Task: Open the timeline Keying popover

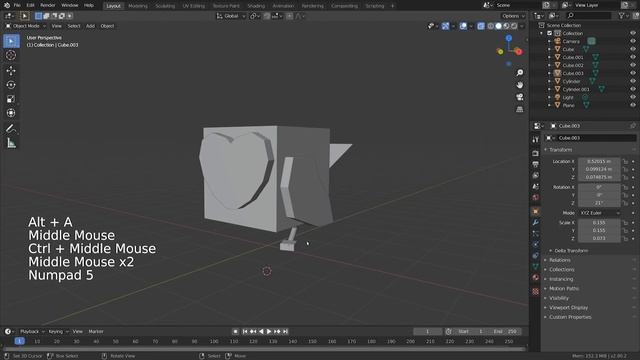Action: (58, 331)
